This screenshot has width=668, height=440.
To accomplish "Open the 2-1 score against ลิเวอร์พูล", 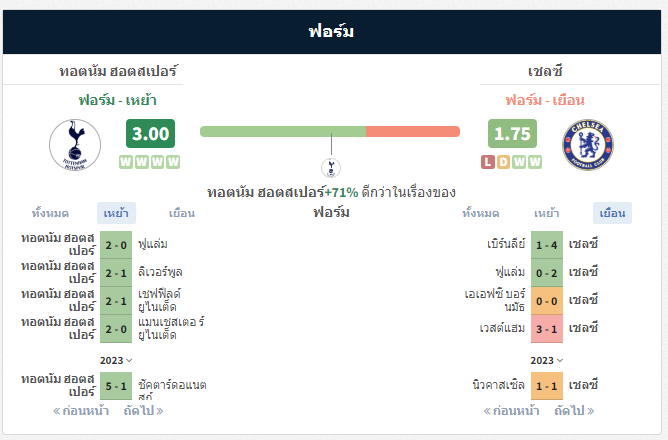I will 116,273.
